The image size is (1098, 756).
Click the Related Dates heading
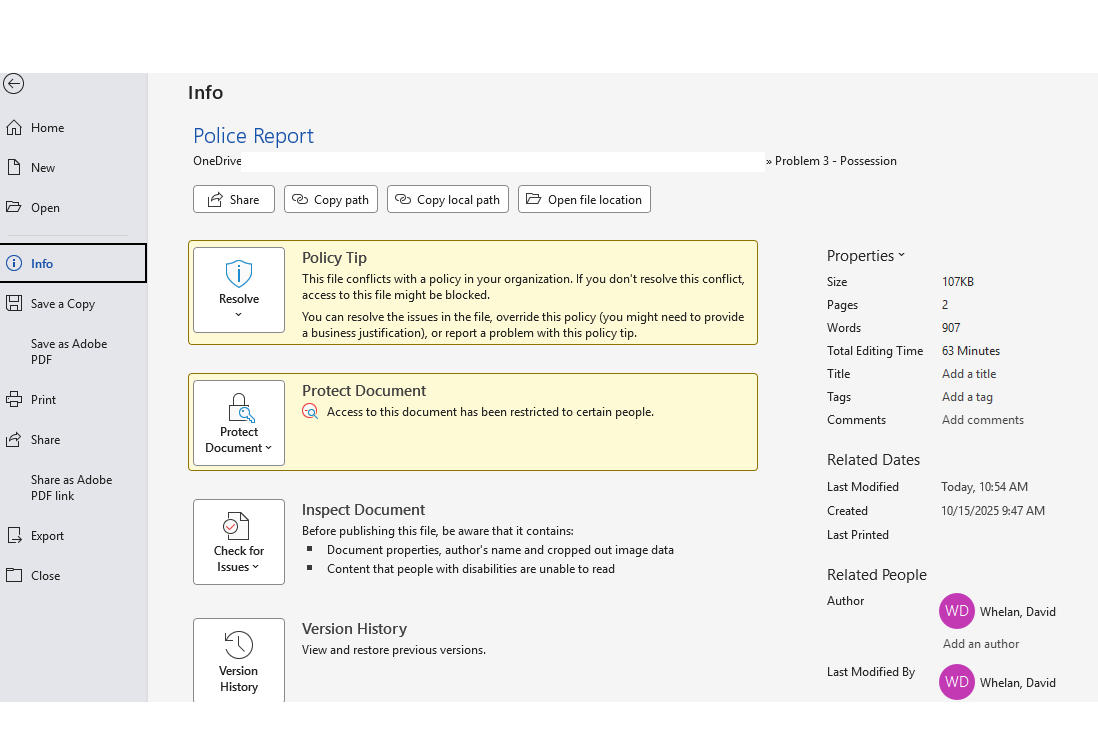pos(873,460)
